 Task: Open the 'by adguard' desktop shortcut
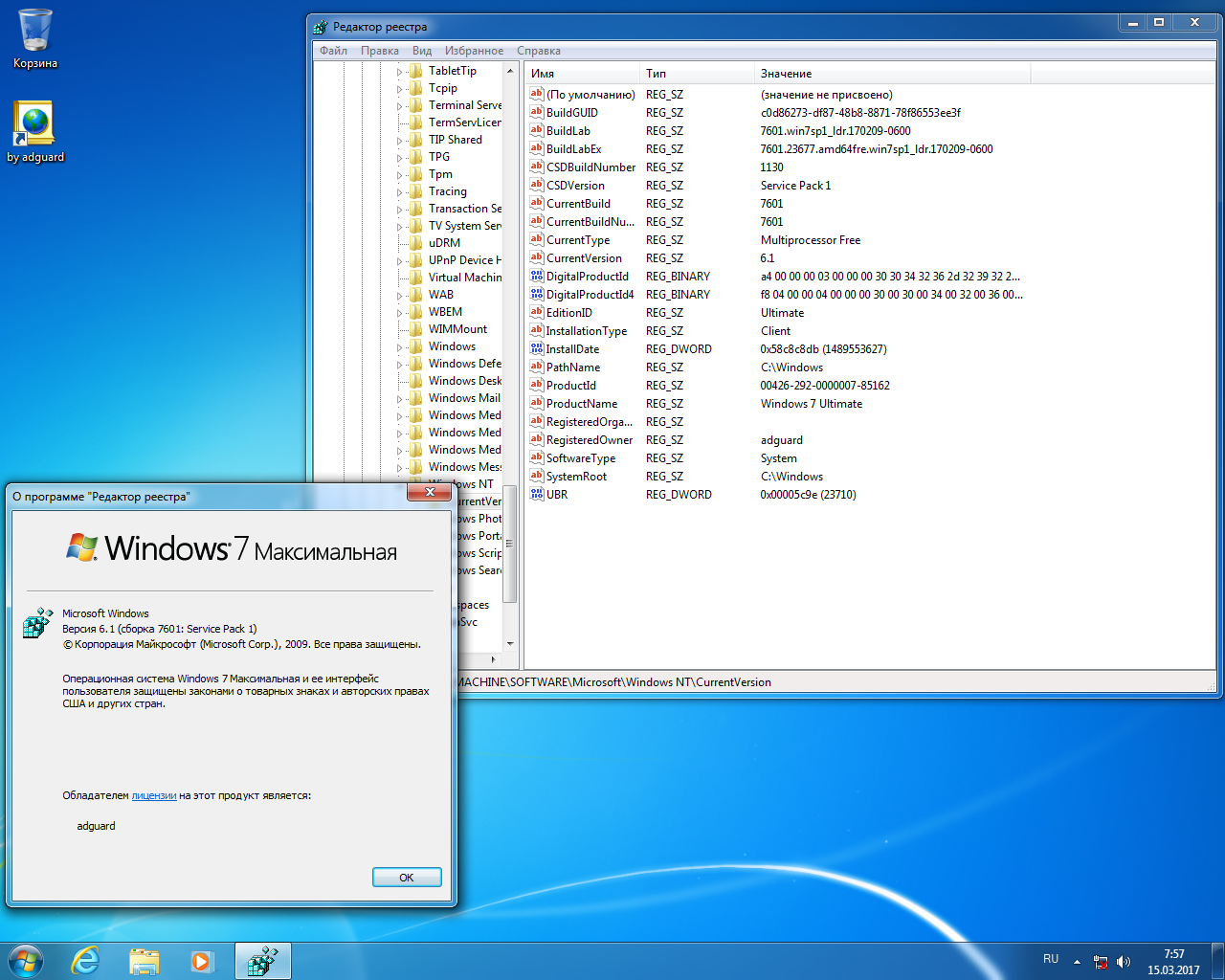click(x=35, y=132)
